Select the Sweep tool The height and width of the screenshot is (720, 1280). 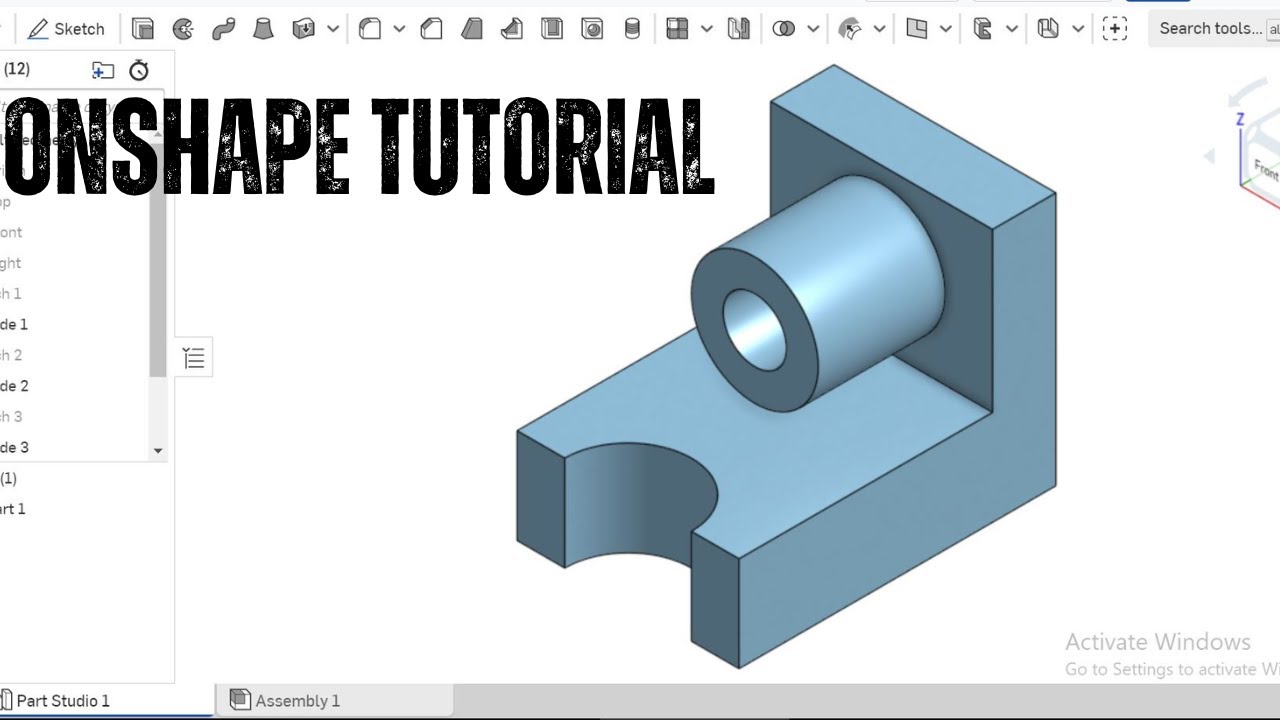click(x=224, y=29)
